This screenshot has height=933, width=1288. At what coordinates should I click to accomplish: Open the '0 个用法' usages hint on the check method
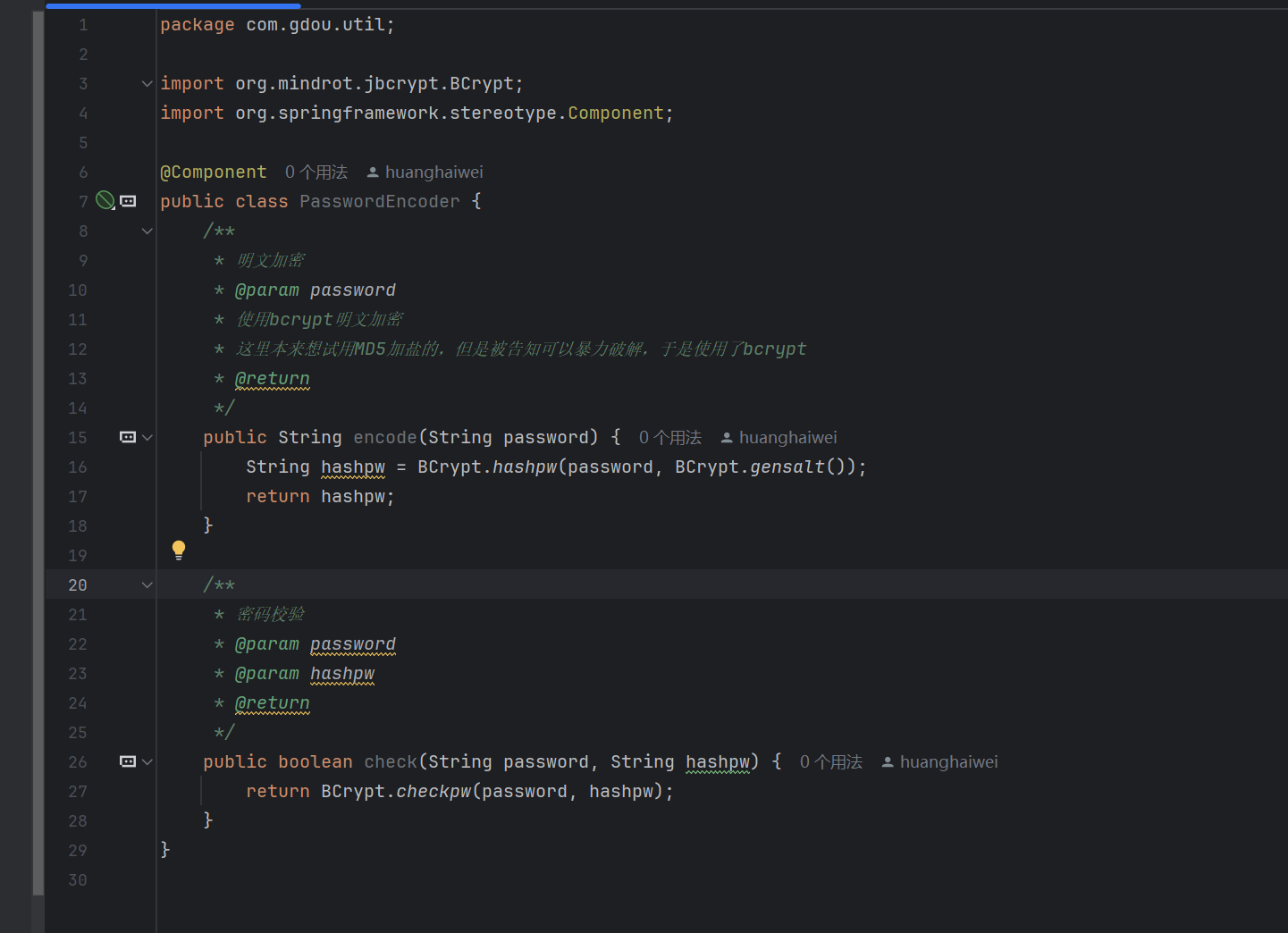click(831, 761)
